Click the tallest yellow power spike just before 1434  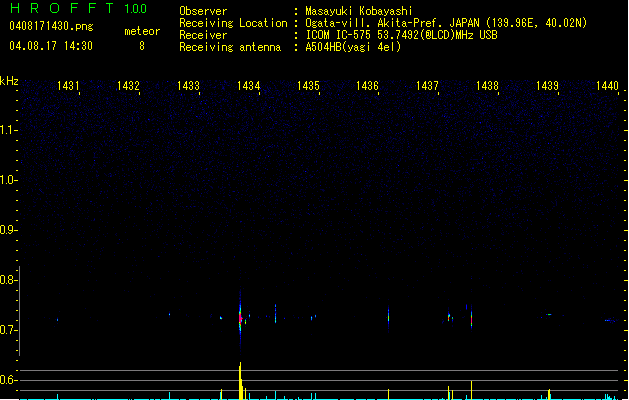240,381
